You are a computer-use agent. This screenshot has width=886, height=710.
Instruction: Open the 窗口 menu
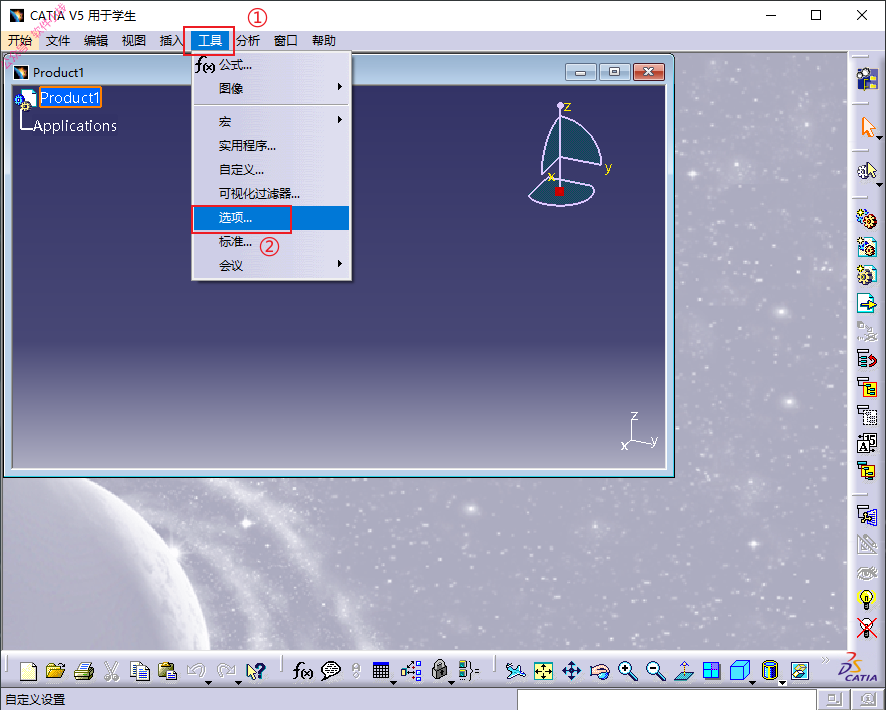point(285,40)
